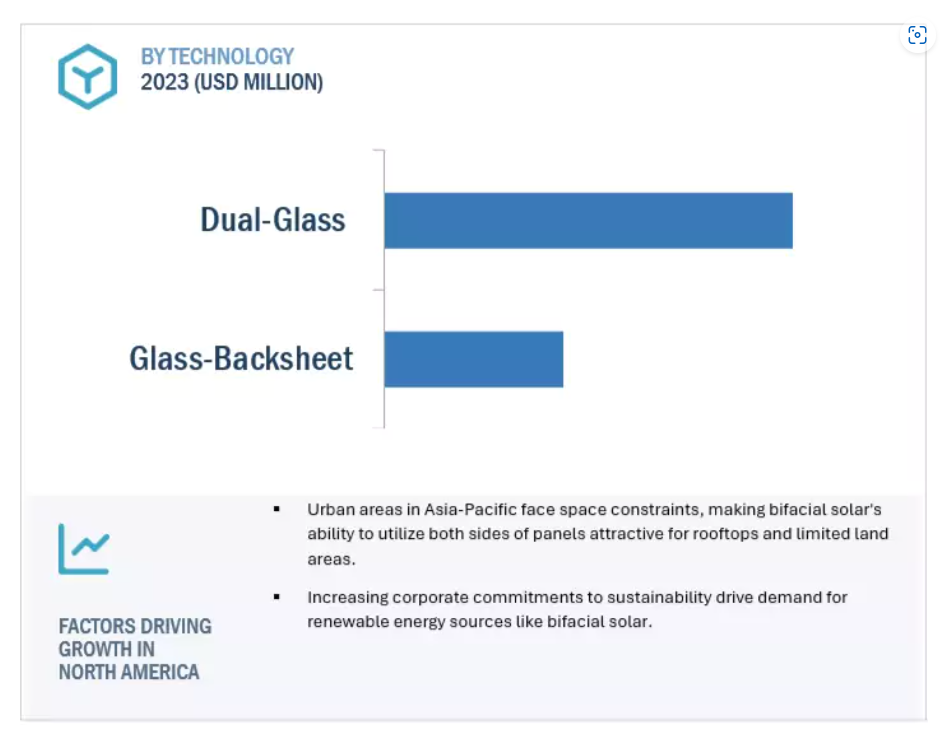The image size is (952, 741).
Task: Click the first bullet point marker
Action: [x=277, y=509]
